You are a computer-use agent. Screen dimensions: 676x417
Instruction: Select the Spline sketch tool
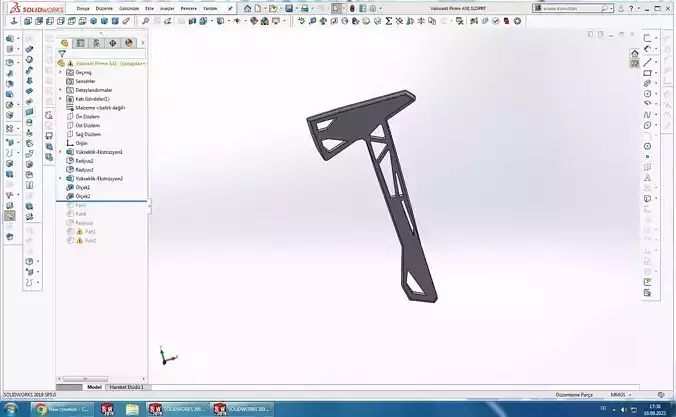[x=647, y=115]
